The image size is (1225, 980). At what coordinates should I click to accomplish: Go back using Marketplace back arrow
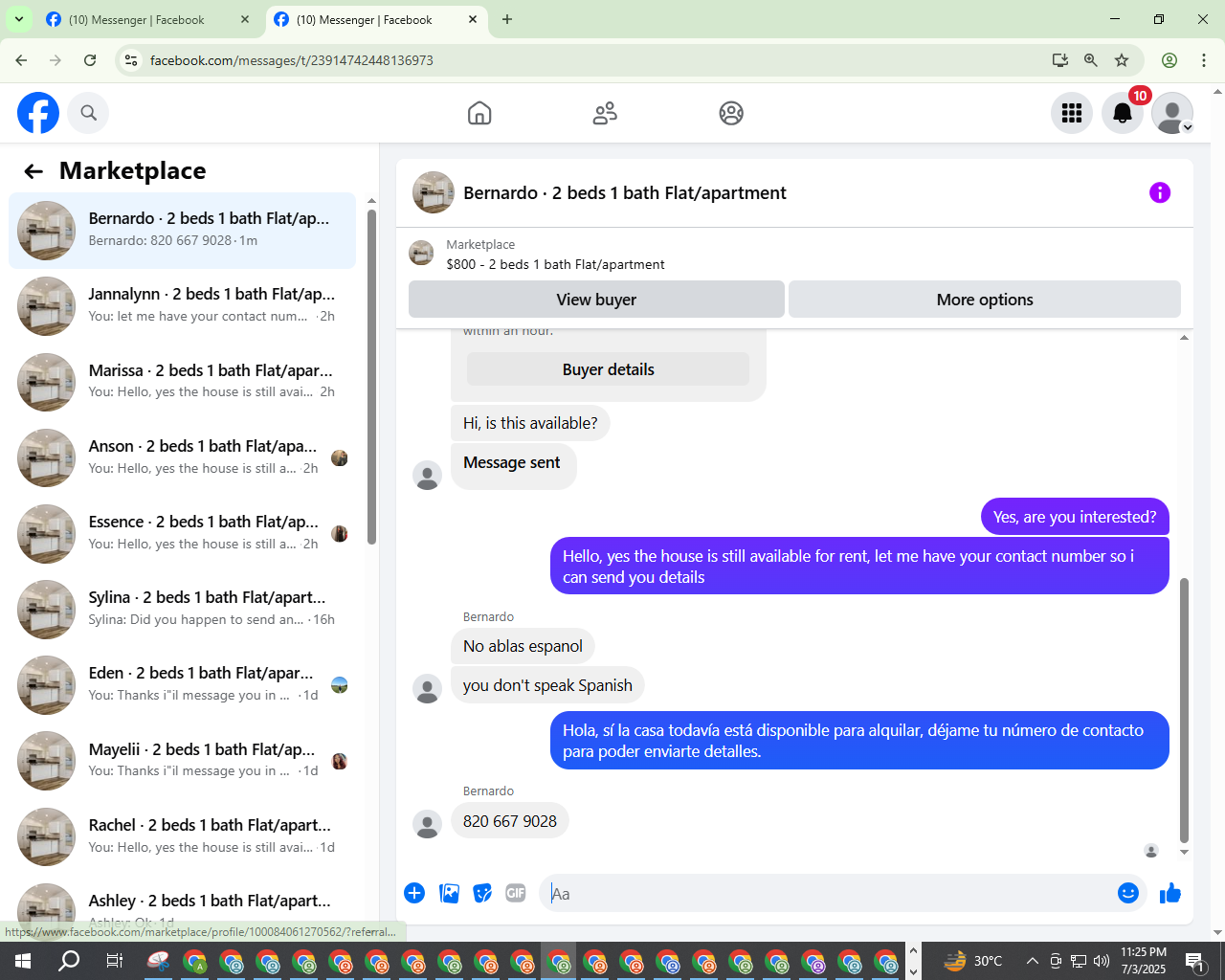[x=33, y=171]
